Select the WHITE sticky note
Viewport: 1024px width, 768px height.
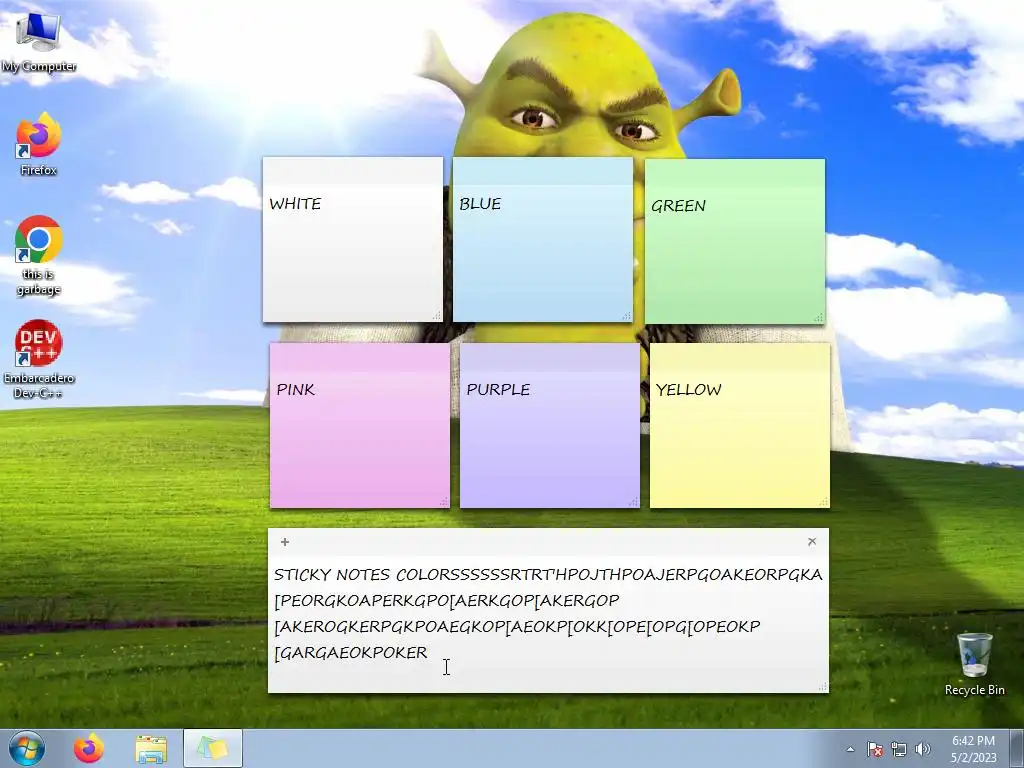coord(353,239)
